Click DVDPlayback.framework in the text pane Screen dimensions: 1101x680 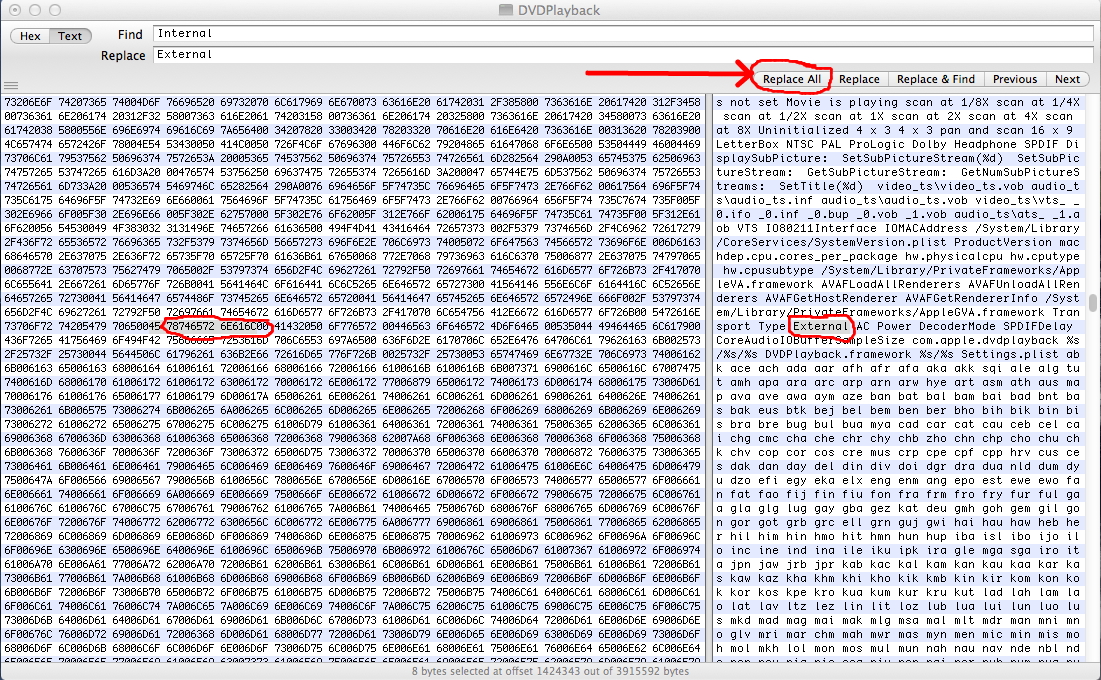point(838,354)
